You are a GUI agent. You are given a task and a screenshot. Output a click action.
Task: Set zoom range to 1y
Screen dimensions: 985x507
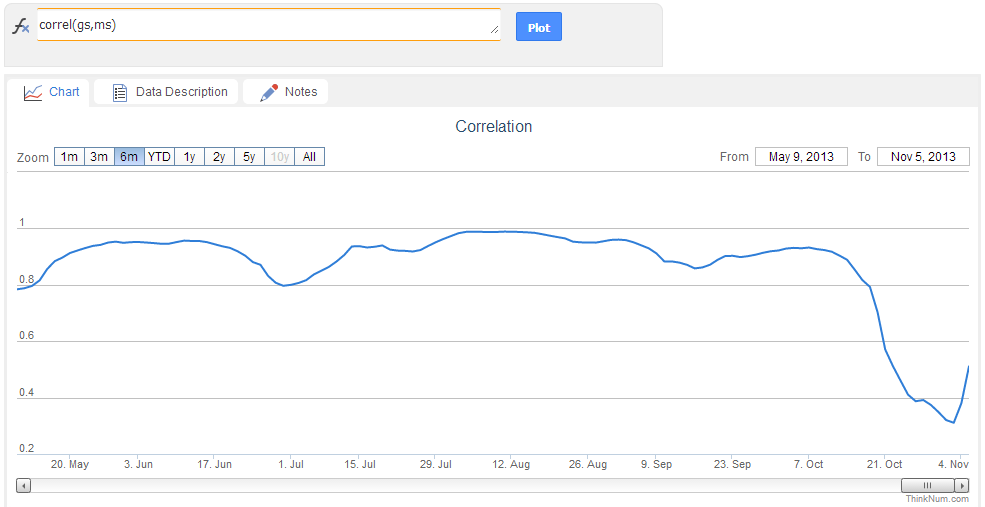[x=189, y=157]
